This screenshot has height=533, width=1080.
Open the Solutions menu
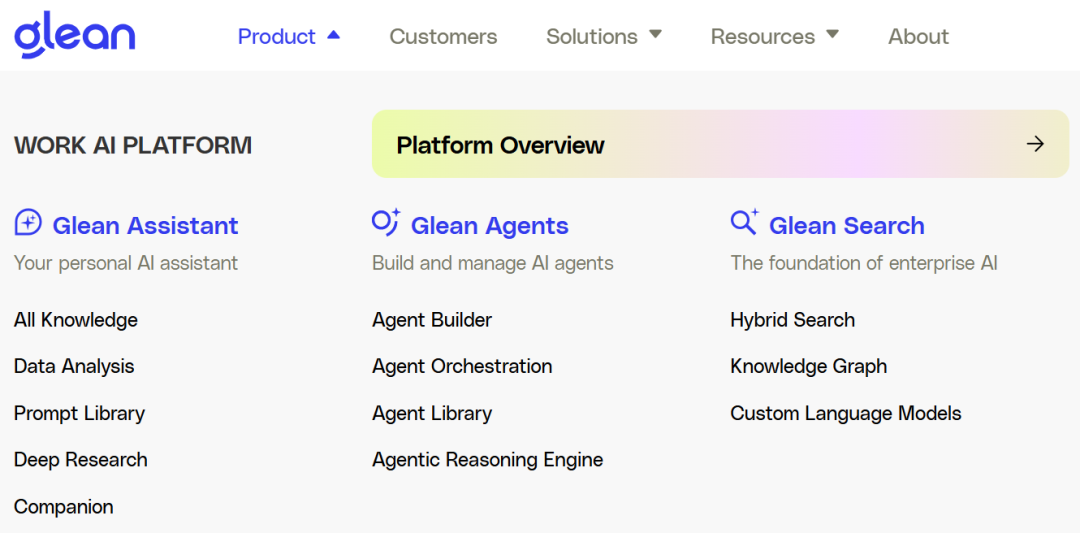click(x=592, y=36)
